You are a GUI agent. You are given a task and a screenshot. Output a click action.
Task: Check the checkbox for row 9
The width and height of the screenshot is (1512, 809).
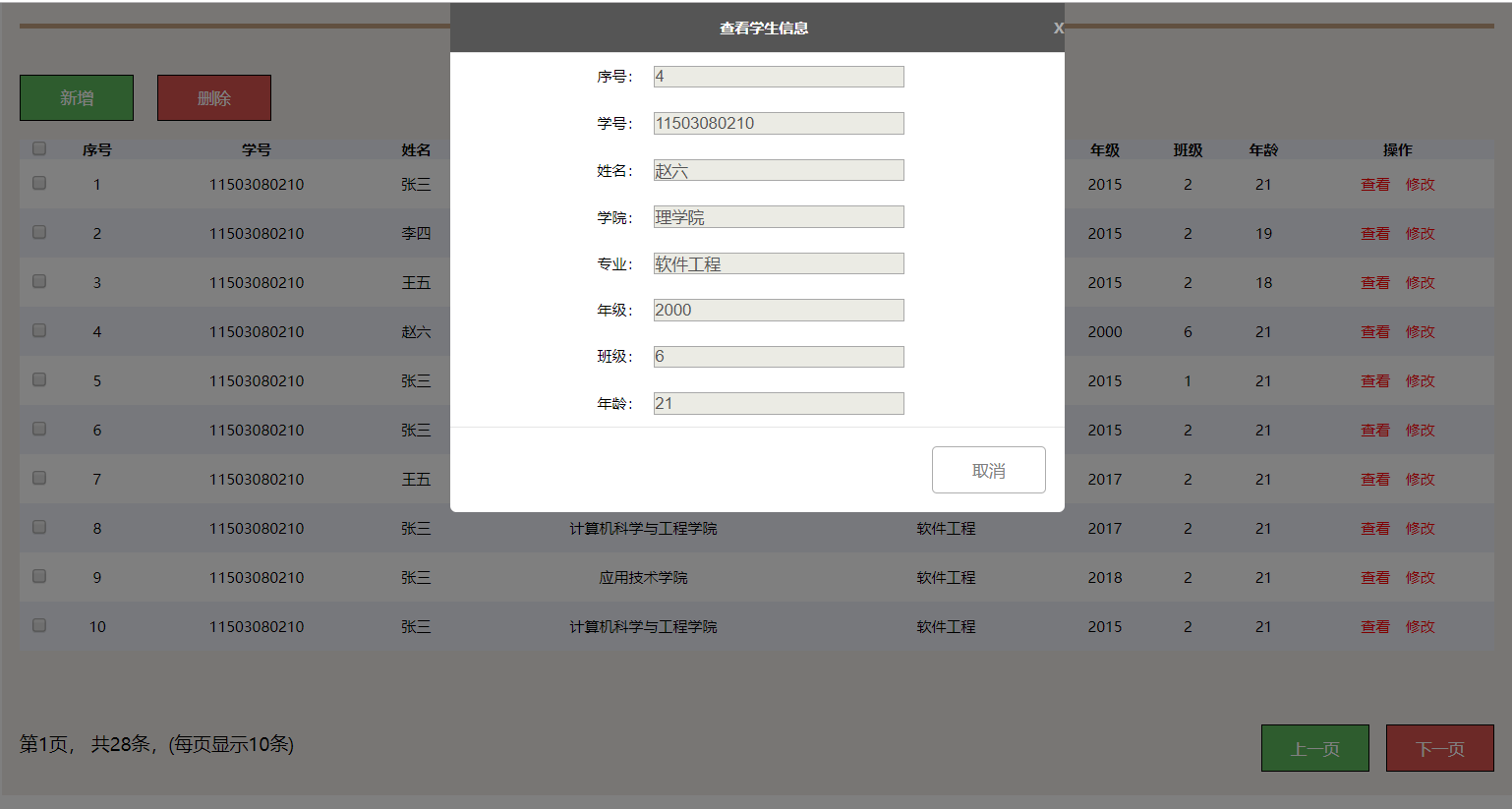tap(39, 576)
